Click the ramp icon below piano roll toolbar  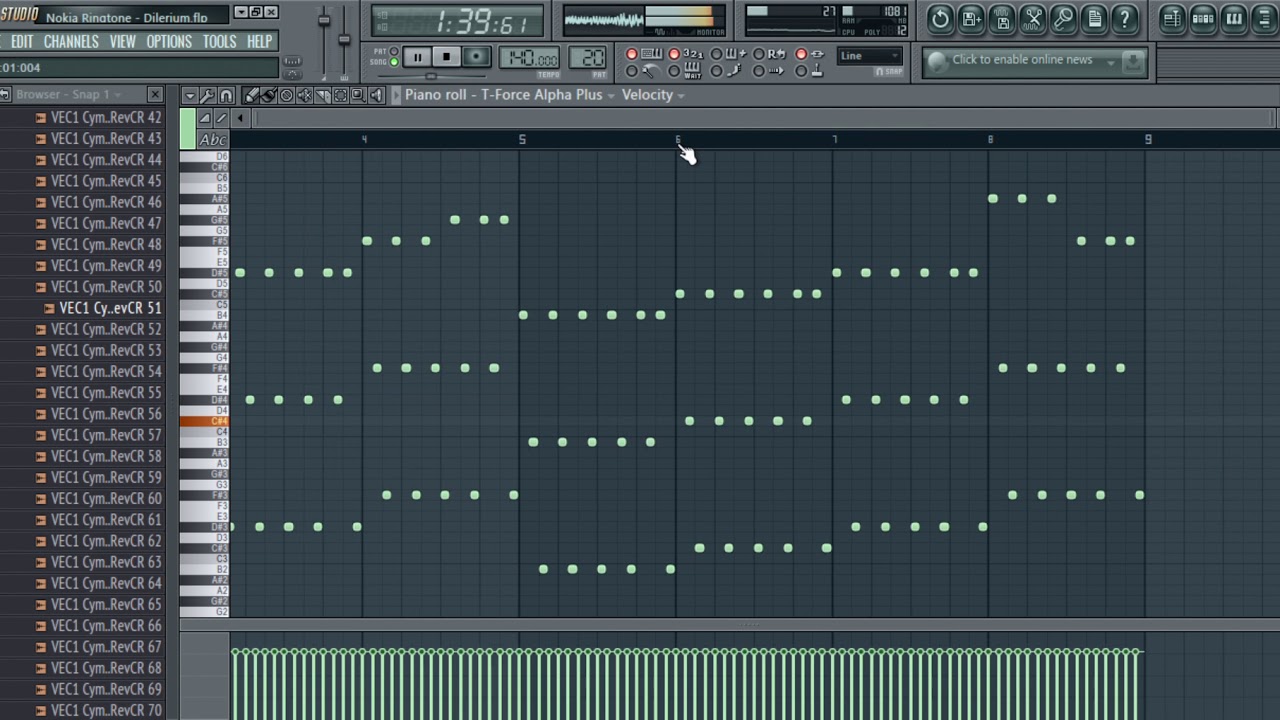click(205, 118)
